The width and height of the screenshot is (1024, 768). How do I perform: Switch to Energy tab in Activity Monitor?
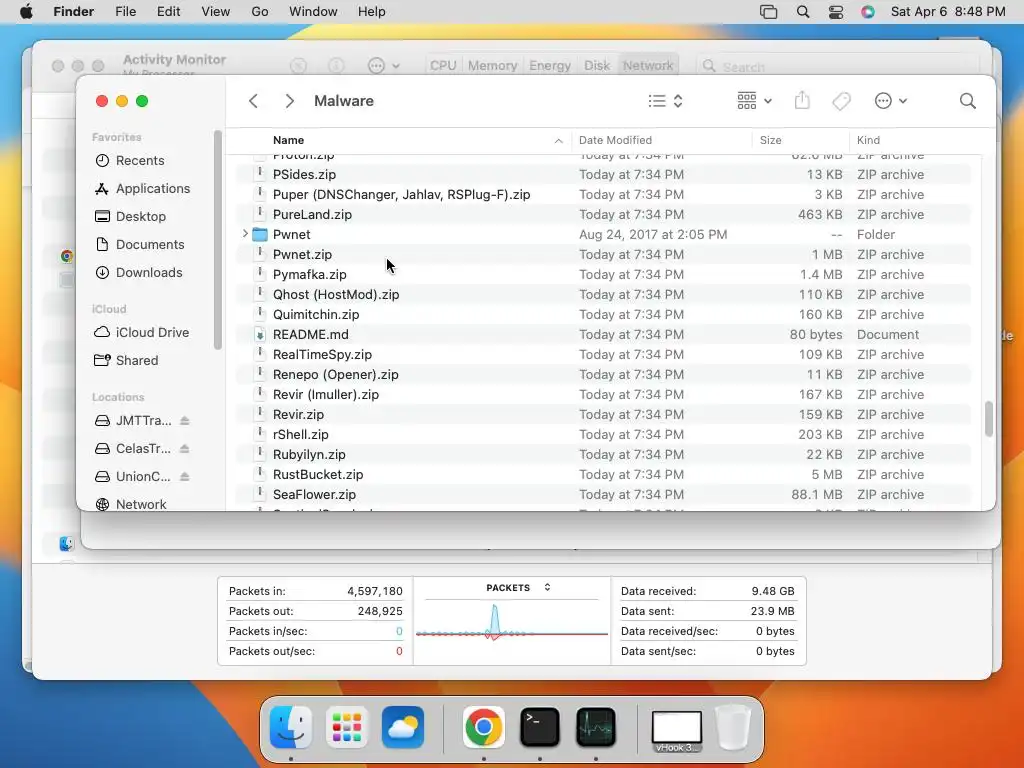point(550,65)
